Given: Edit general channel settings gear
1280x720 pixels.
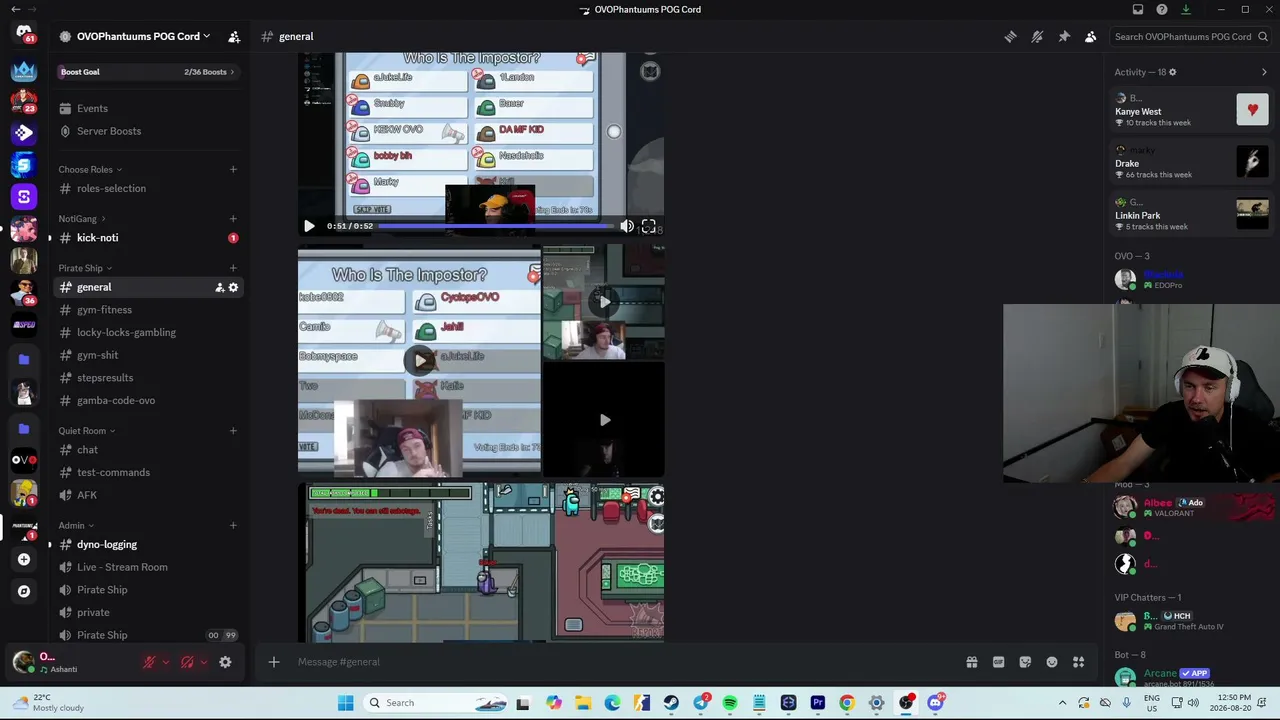Looking at the screenshot, I should [233, 288].
